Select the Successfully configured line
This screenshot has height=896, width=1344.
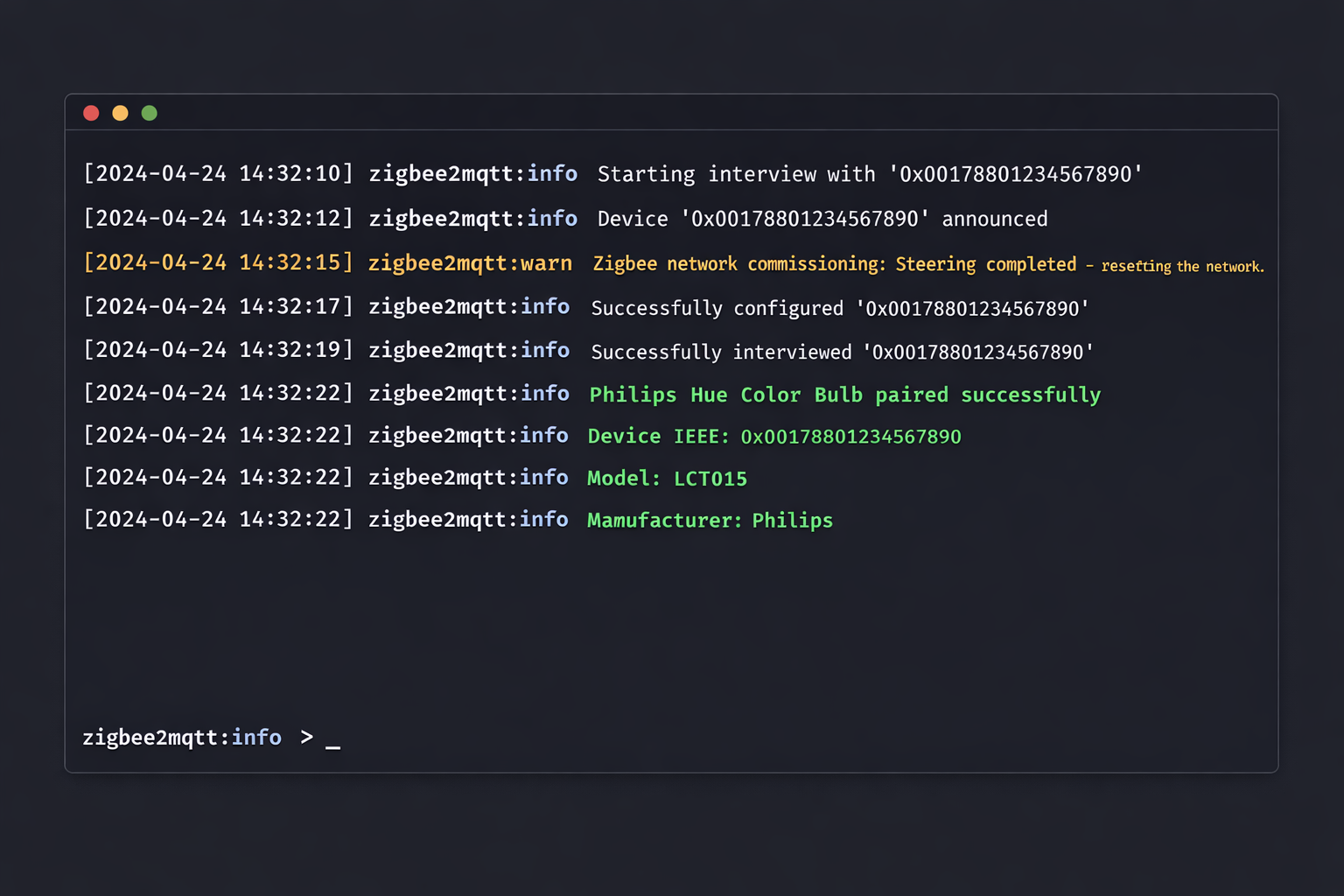tap(839, 307)
